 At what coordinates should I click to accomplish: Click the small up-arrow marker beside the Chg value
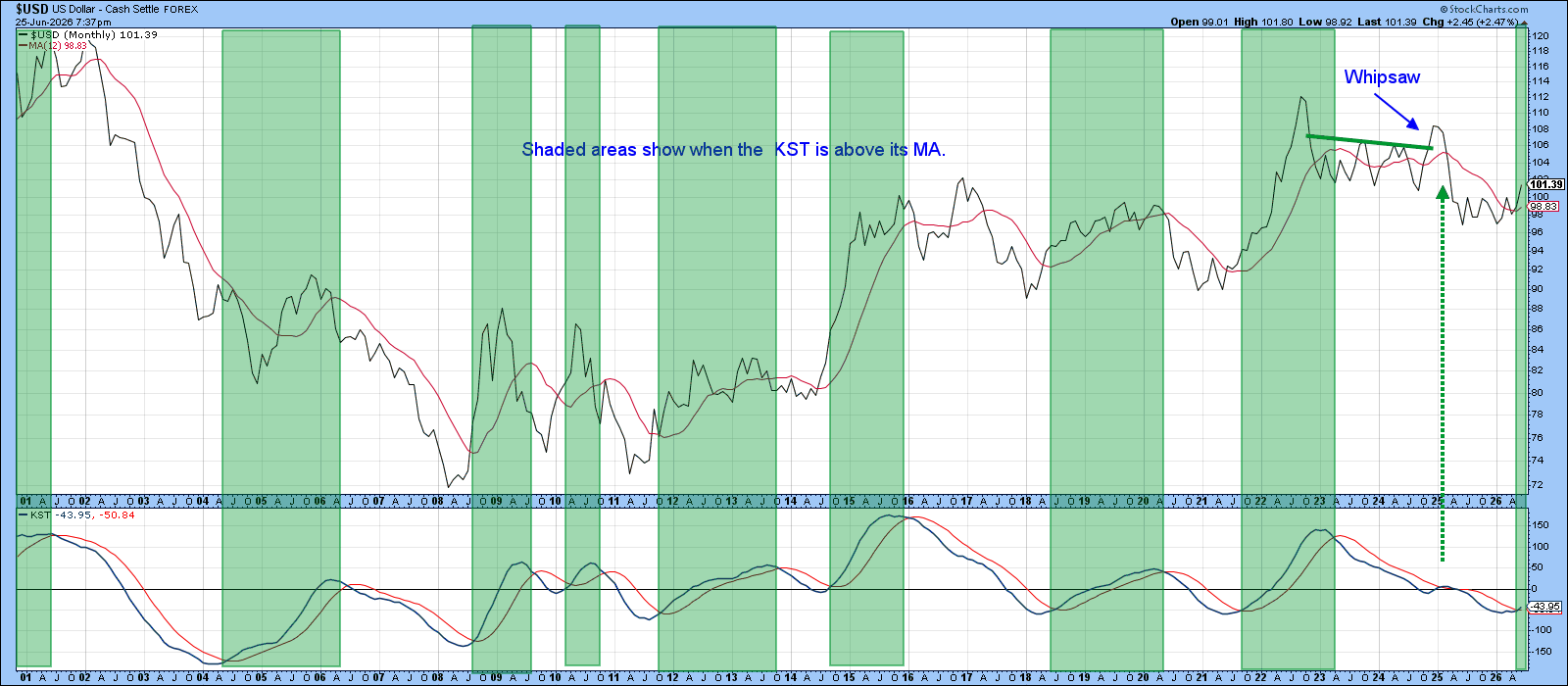coord(1522,22)
